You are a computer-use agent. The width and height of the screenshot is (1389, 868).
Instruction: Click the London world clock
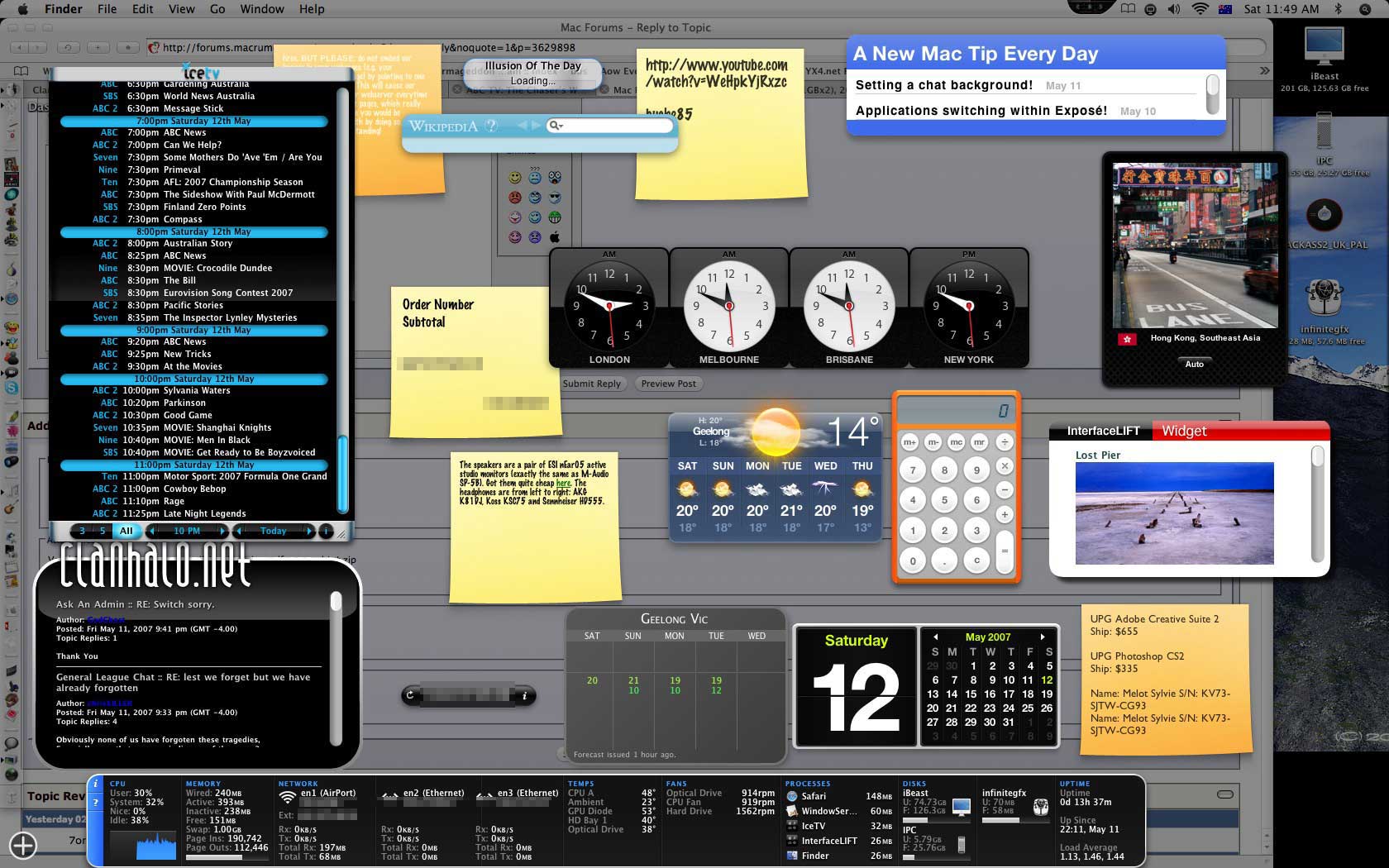[x=609, y=306]
